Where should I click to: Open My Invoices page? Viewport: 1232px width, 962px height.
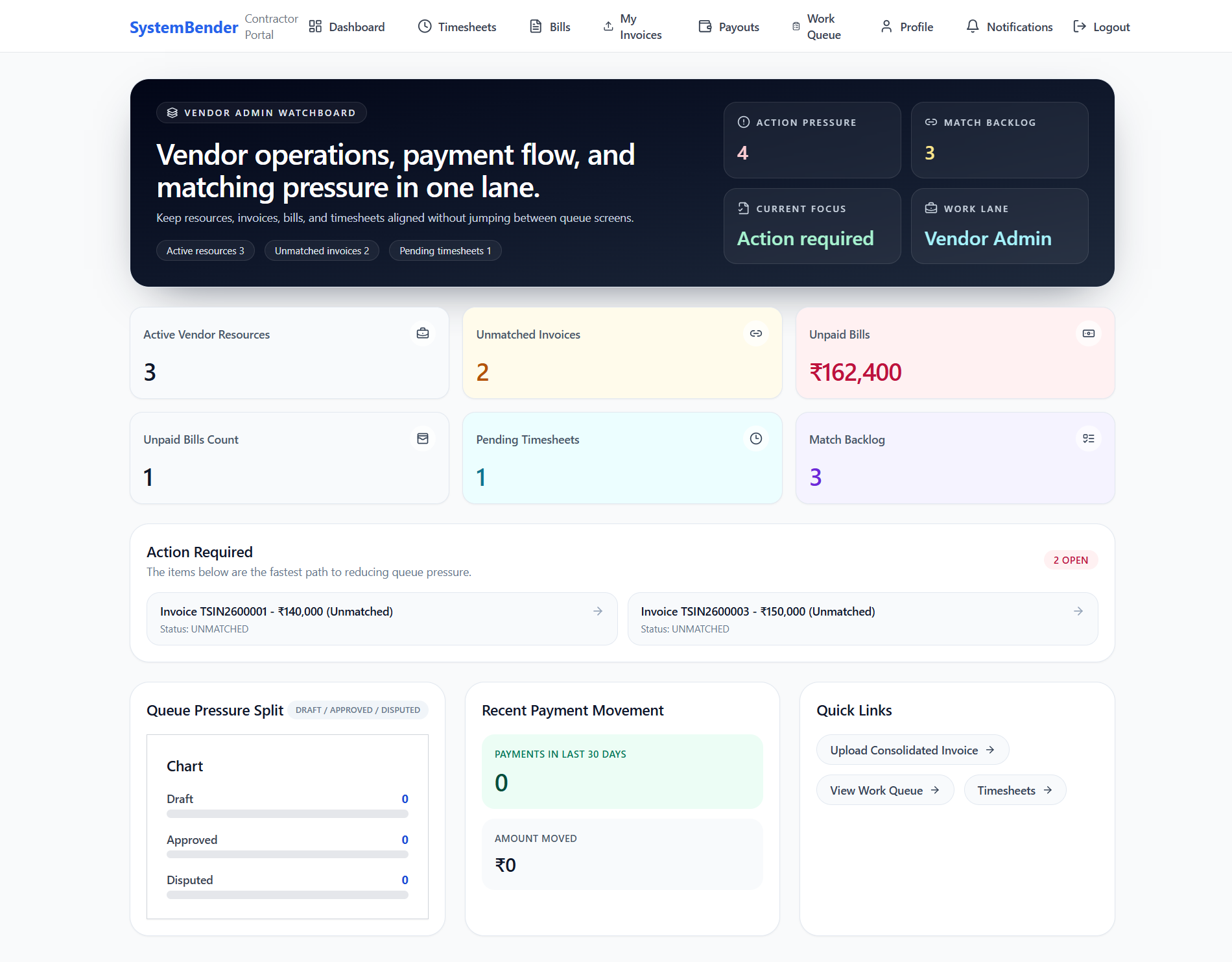click(x=632, y=27)
